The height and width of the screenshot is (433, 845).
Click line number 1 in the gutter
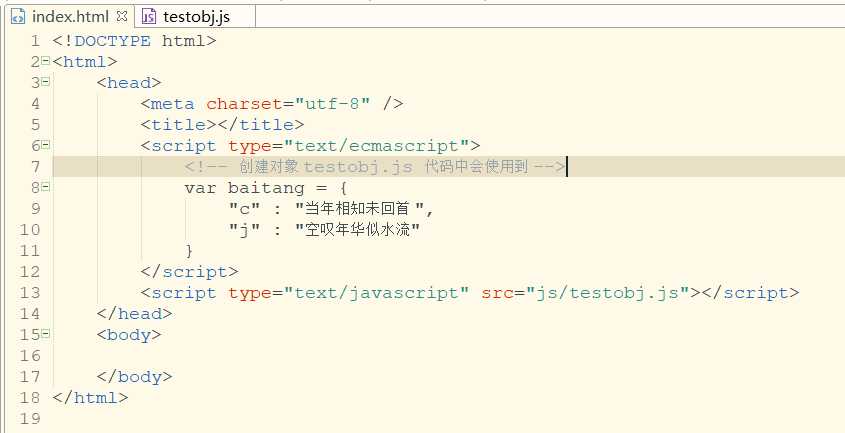coord(35,41)
